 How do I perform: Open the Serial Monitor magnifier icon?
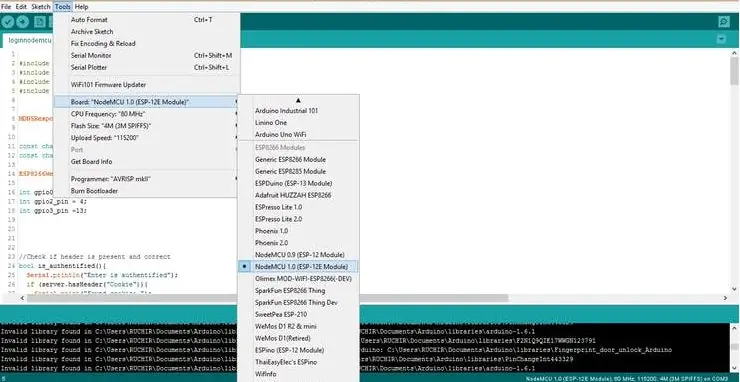(723, 22)
